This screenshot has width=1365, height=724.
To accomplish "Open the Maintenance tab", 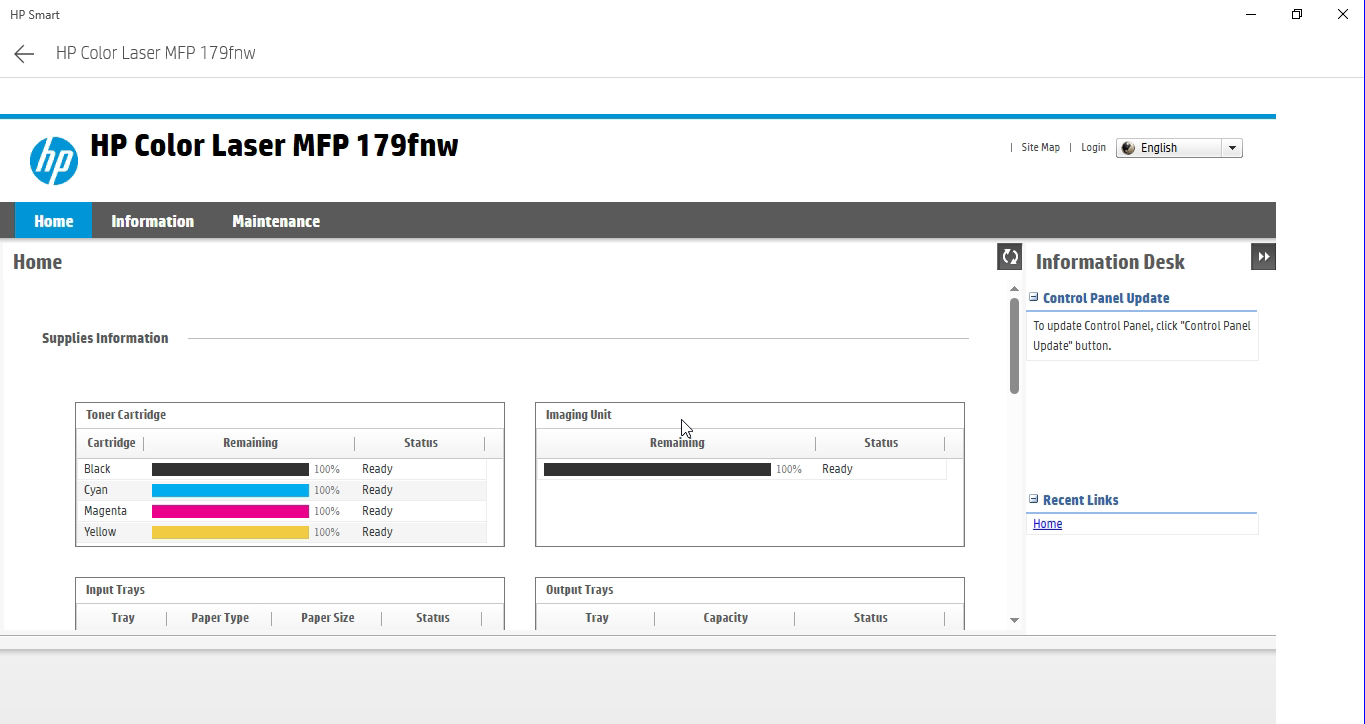I will (x=276, y=221).
